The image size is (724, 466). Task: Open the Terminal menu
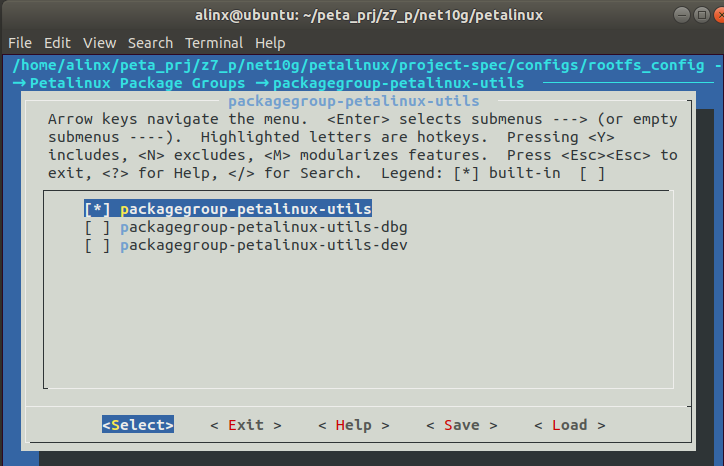coord(214,43)
